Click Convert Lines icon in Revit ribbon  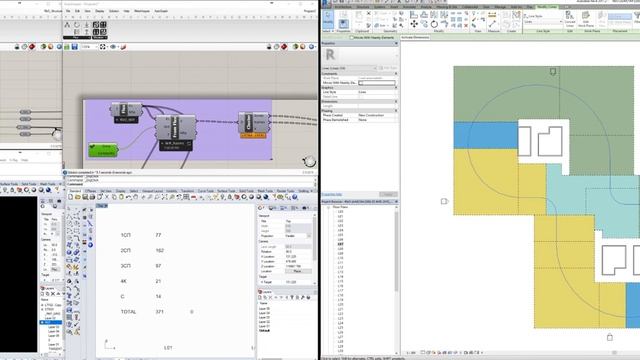(570, 18)
